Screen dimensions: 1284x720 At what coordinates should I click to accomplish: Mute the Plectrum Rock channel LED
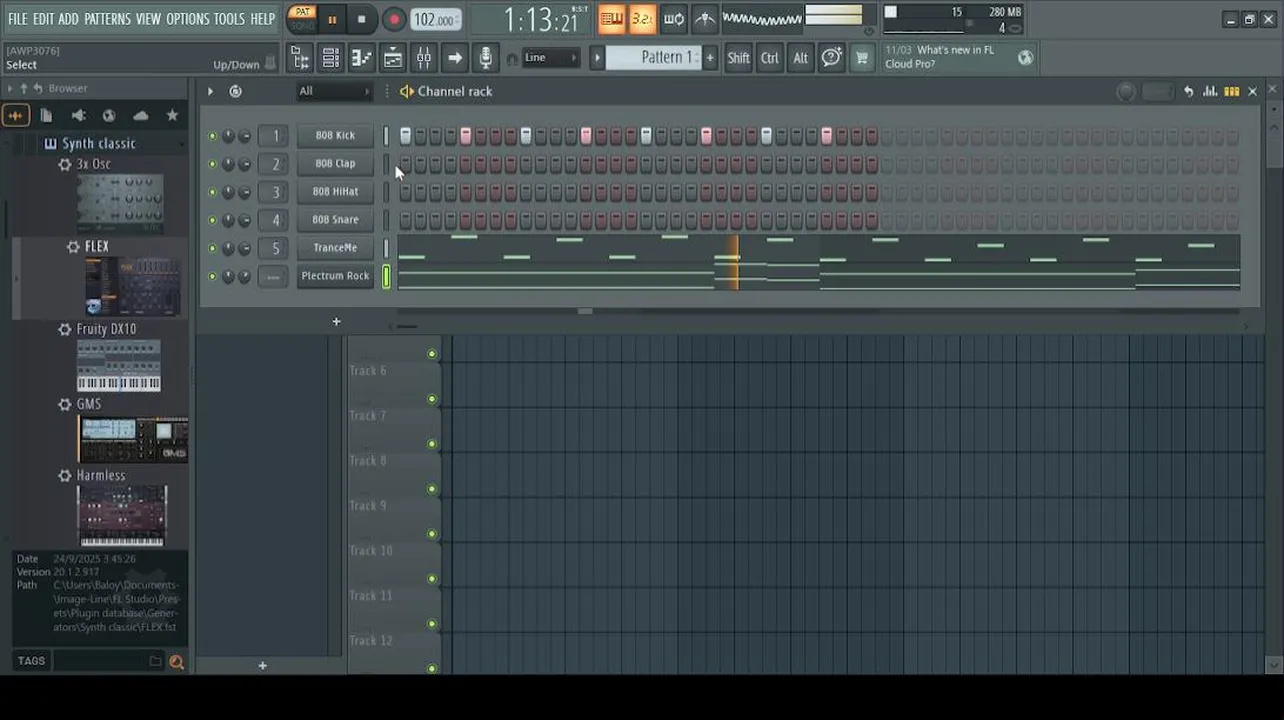point(212,276)
